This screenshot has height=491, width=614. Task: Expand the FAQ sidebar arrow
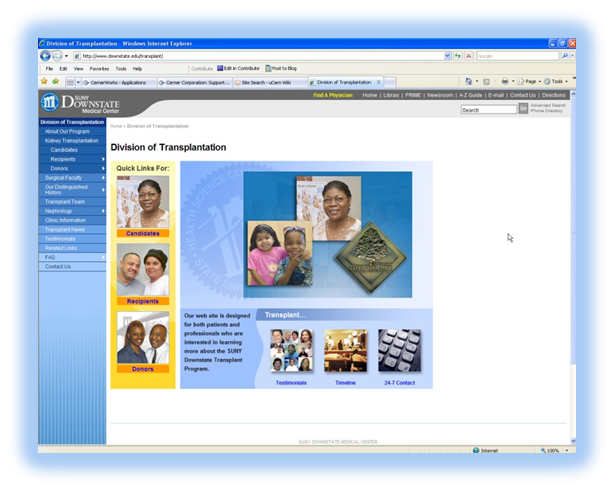tap(103, 257)
